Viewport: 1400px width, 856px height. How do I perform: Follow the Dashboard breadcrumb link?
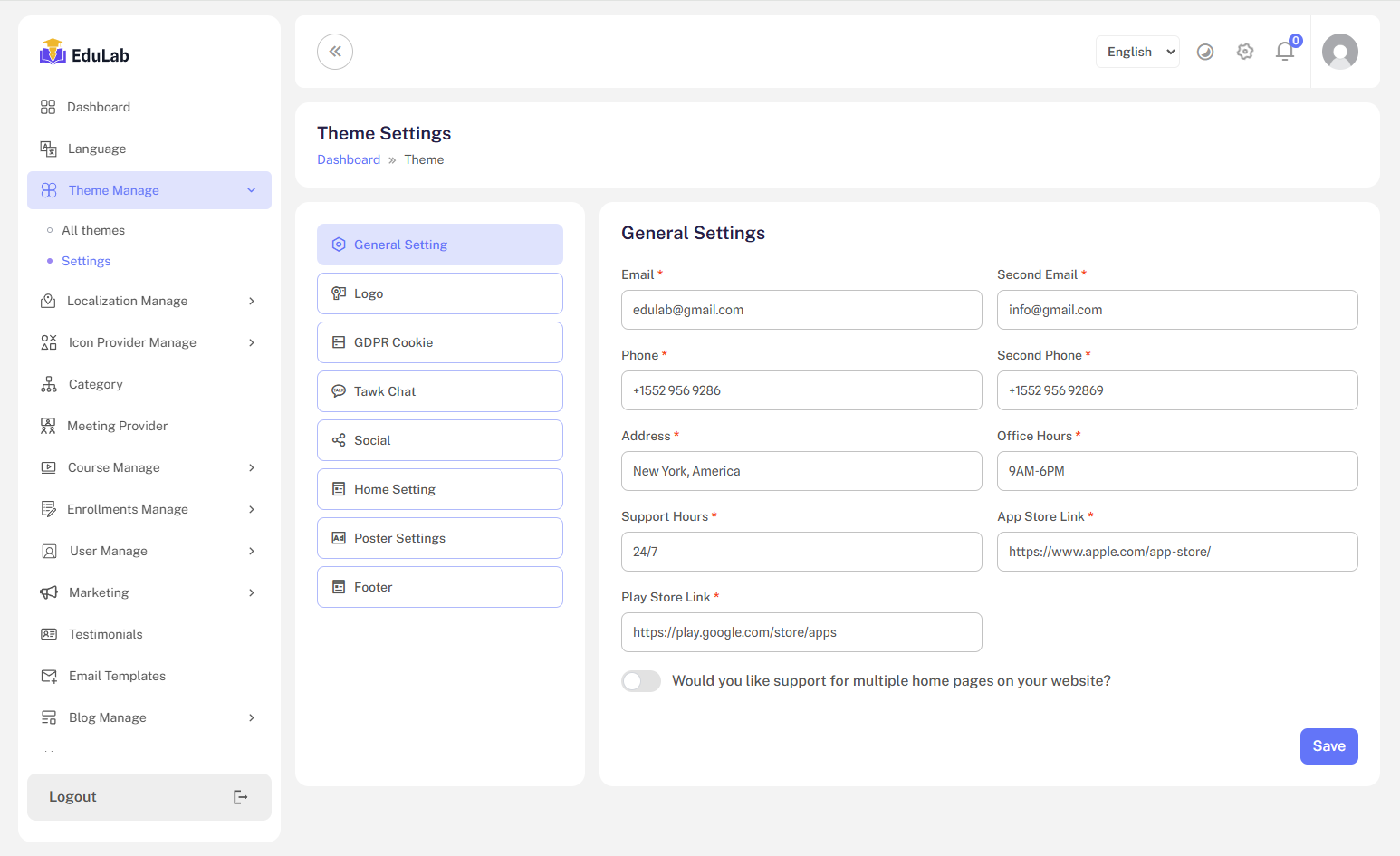point(349,159)
